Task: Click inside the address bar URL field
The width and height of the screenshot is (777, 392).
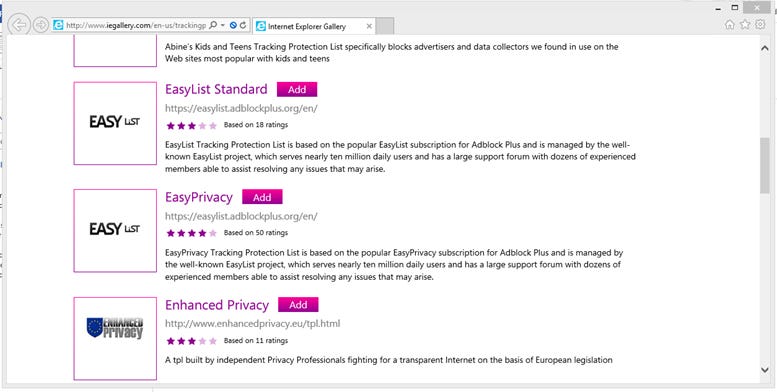Action: 136,25
